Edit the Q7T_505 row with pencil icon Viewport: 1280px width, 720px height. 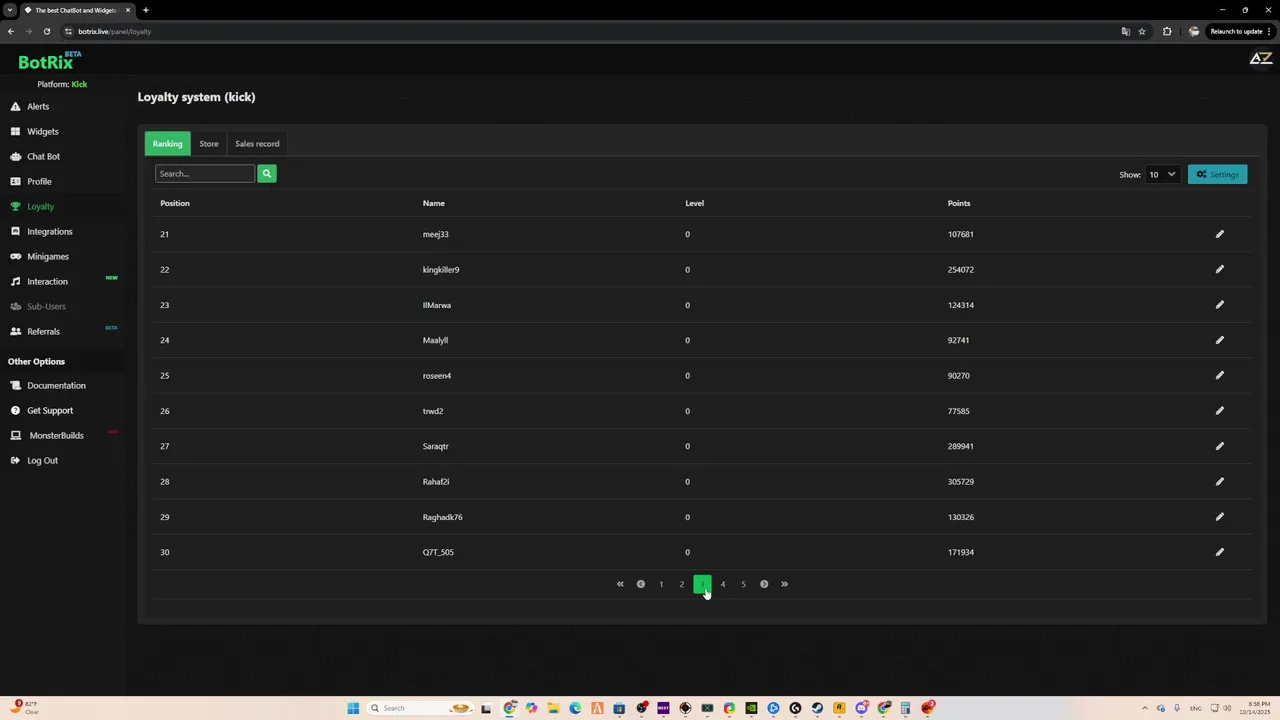click(x=1219, y=552)
